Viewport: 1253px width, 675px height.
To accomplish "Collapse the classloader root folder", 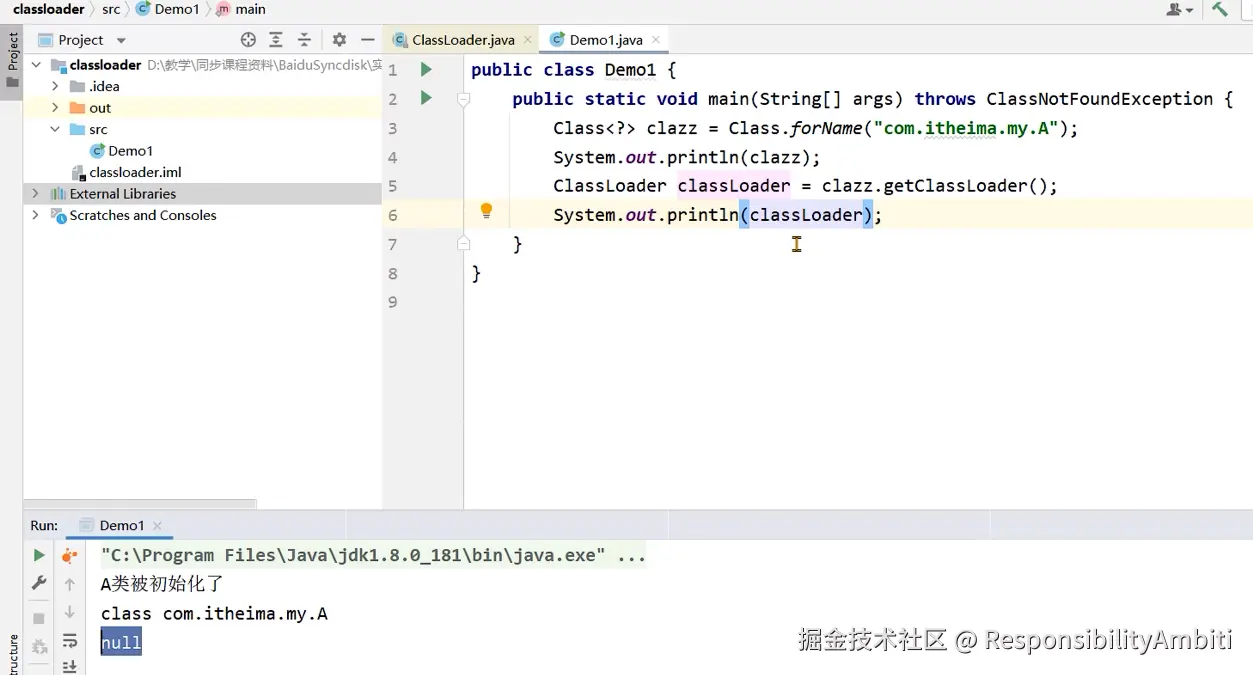I will (36, 65).
